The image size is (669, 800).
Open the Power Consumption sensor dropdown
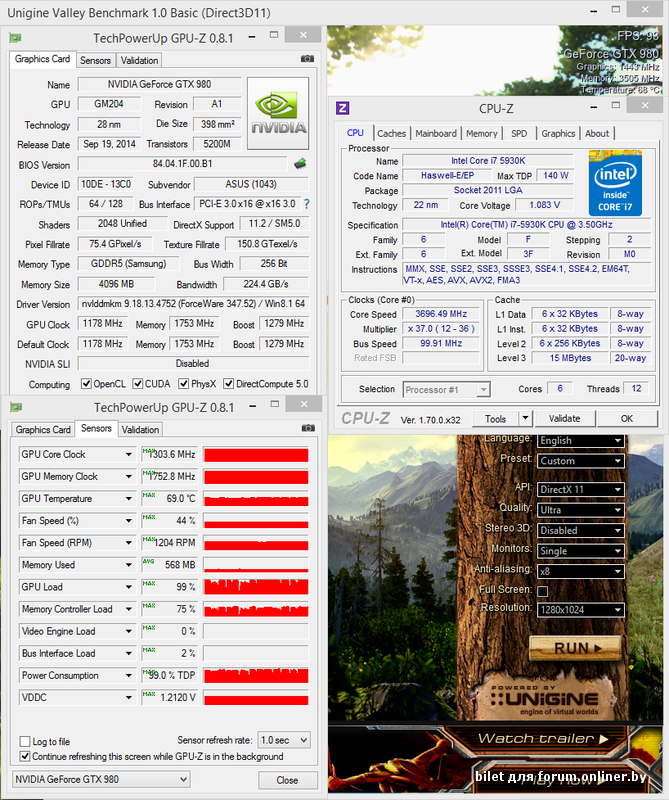click(129, 676)
